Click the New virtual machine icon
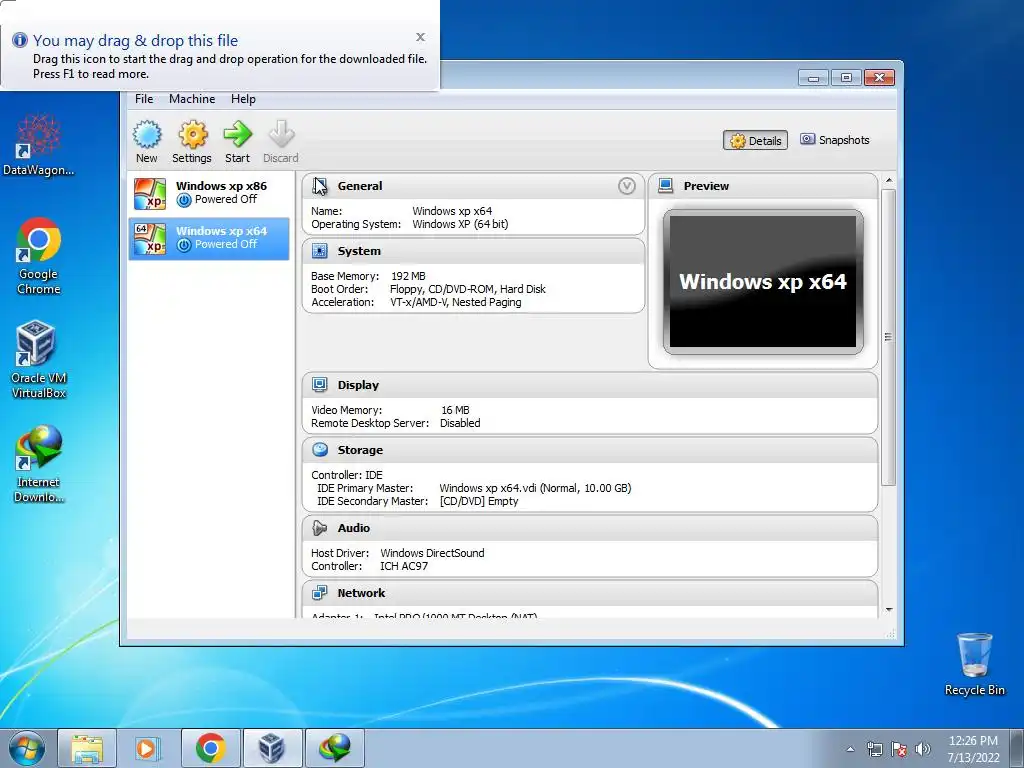1024x768 pixels. (147, 135)
